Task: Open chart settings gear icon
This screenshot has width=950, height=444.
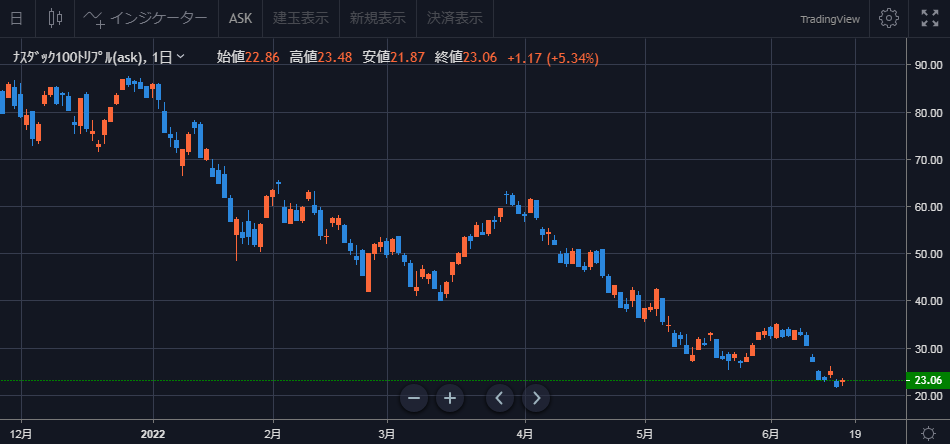Action: (x=889, y=18)
